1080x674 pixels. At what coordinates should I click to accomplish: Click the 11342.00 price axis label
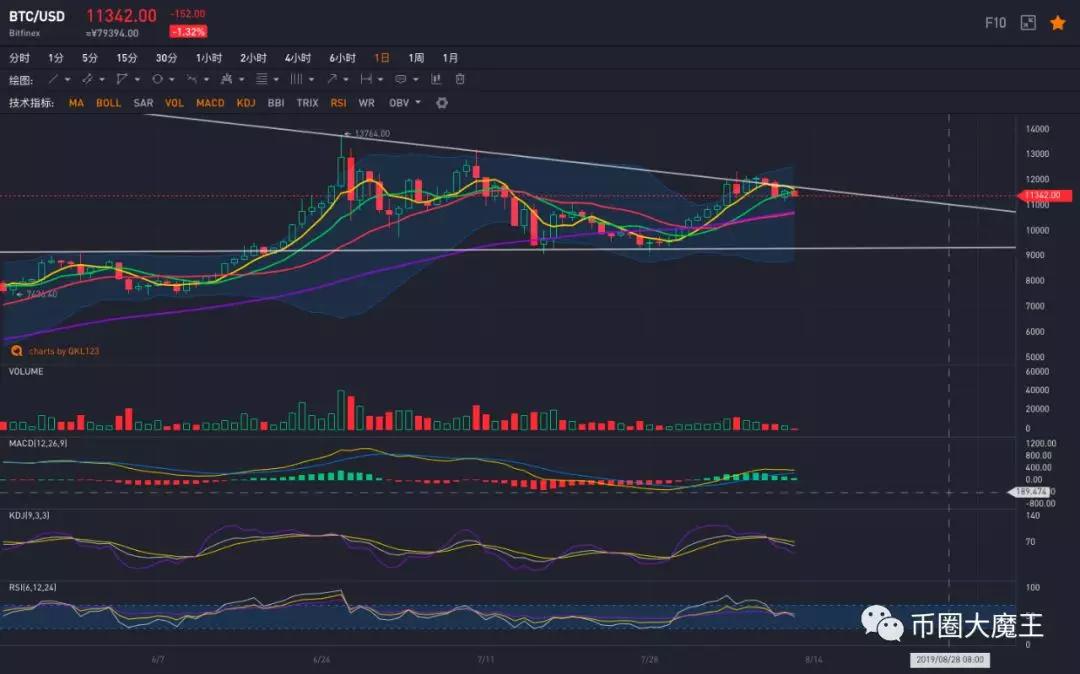click(1046, 196)
